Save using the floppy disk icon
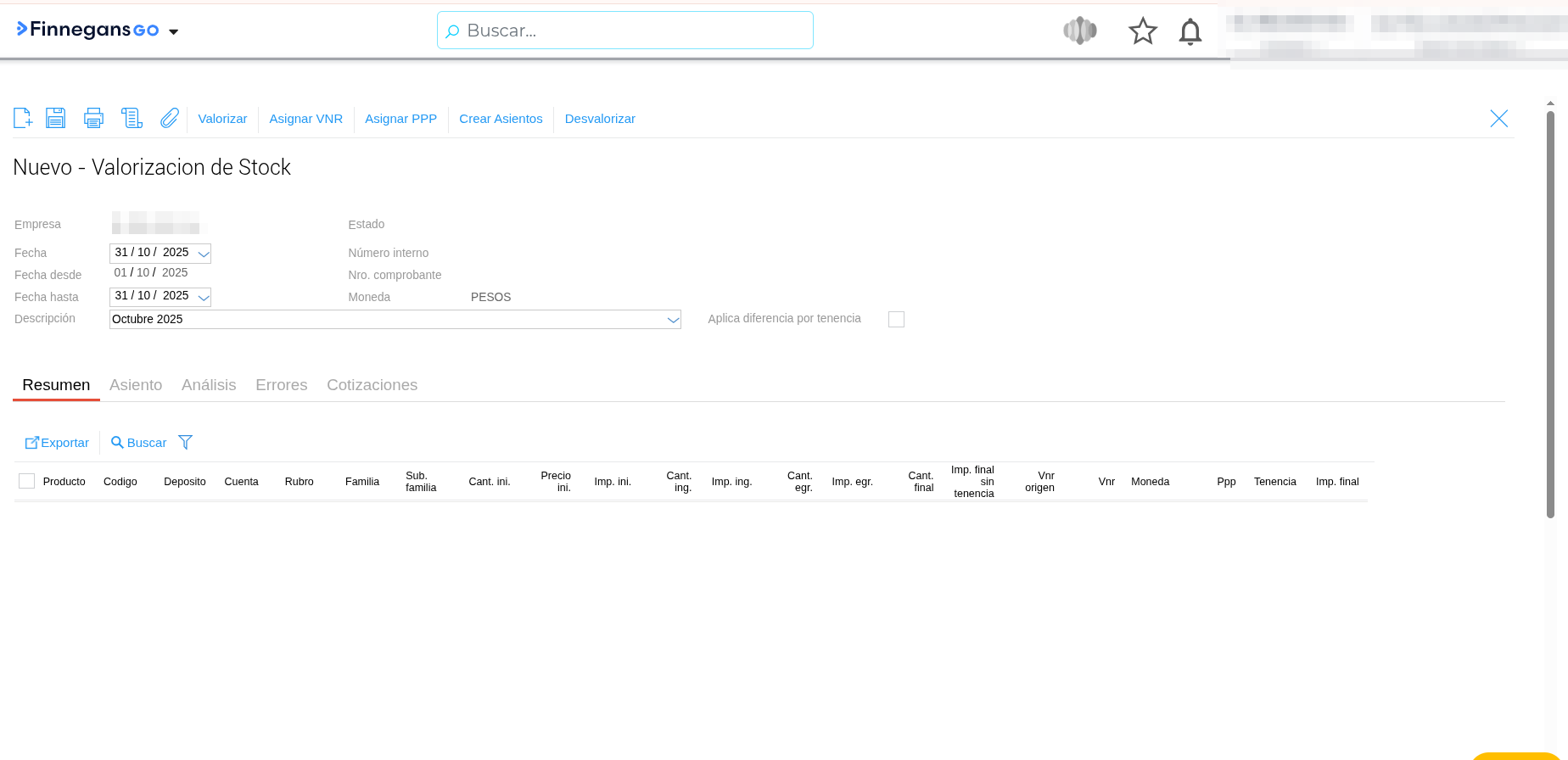The width and height of the screenshot is (1568, 760). 56,118
